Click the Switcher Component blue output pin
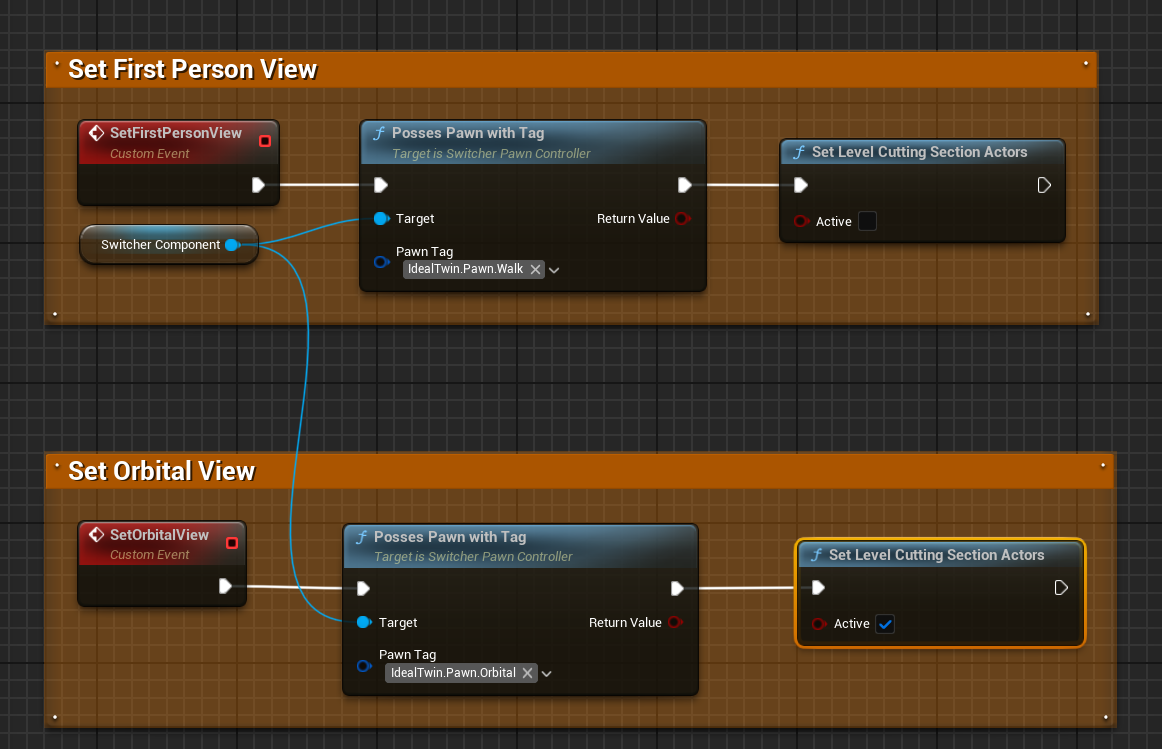Image resolution: width=1162 pixels, height=749 pixels. (232, 245)
